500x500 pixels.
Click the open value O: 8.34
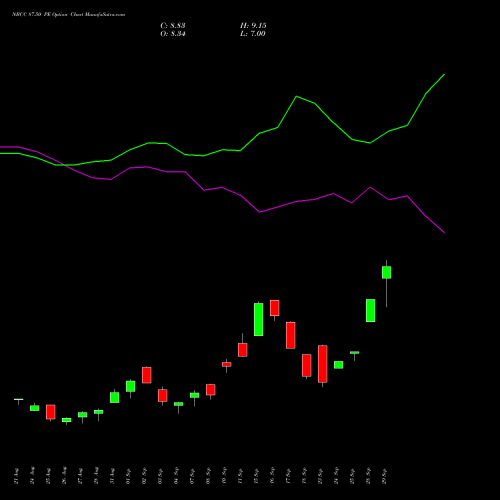[x=173, y=34]
